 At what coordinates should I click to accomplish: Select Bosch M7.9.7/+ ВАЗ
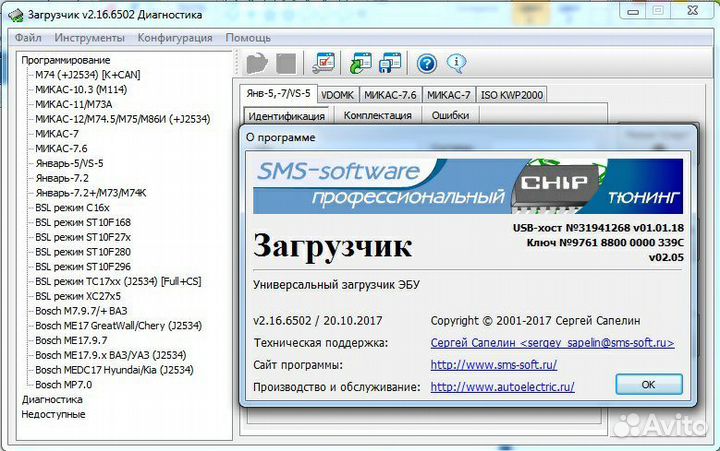pyautogui.click(x=81, y=310)
